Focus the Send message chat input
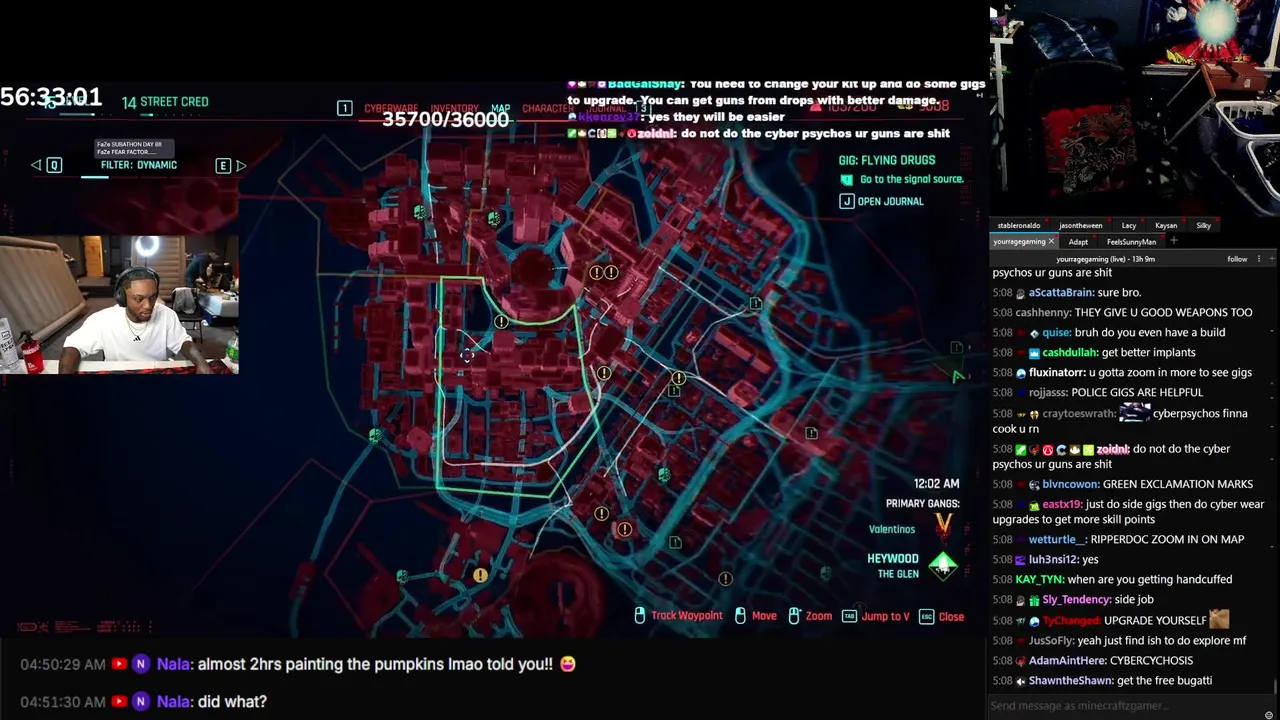This screenshot has width=1280, height=720. (1134, 705)
